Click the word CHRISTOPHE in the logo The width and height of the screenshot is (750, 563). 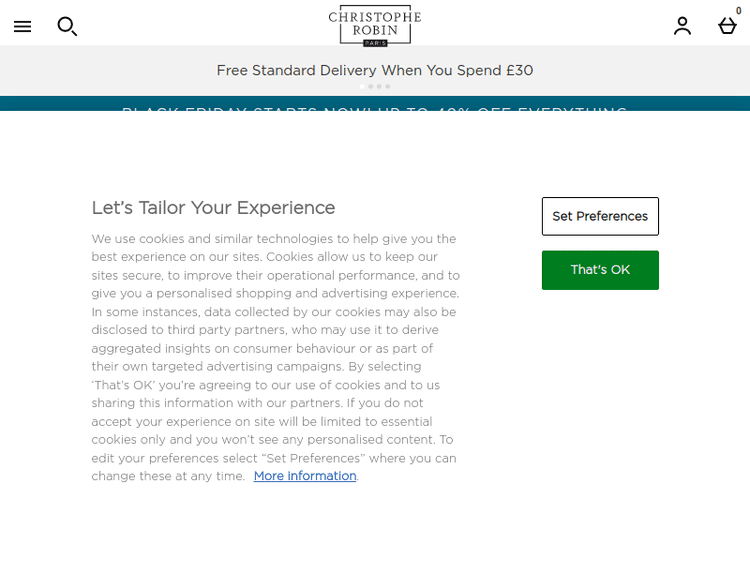coord(375,17)
